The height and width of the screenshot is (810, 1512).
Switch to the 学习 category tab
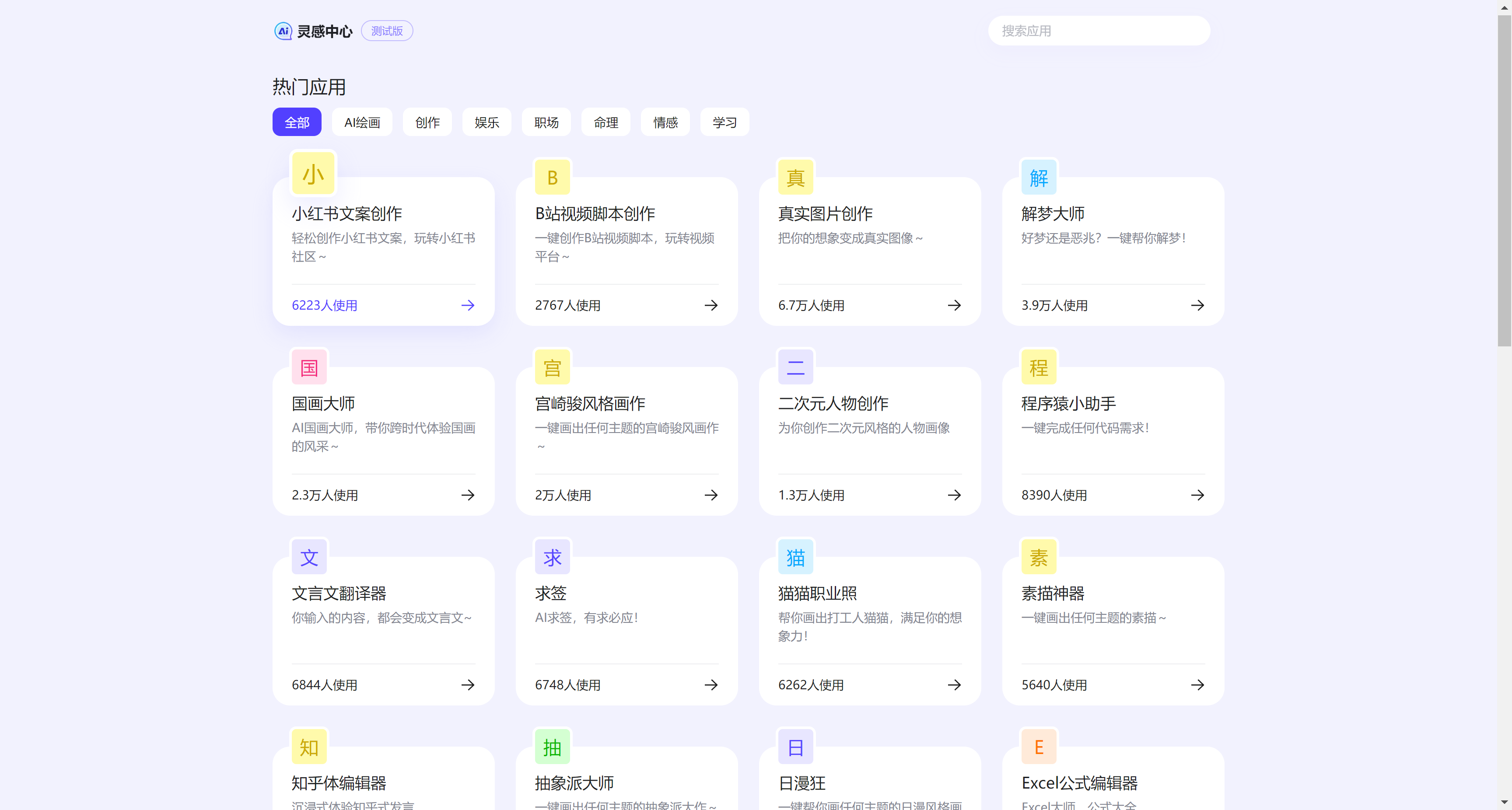[725, 122]
